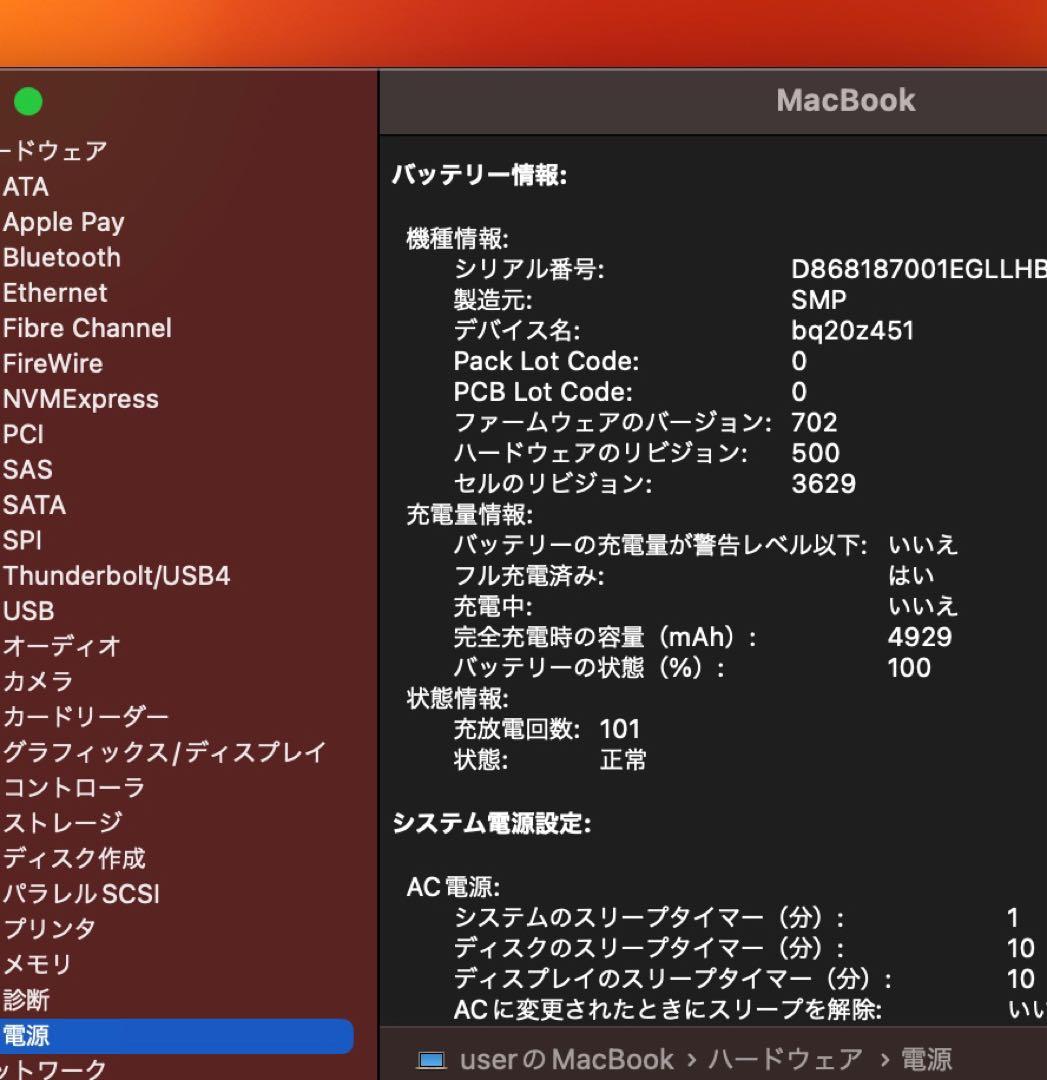The image size is (1047, 1080).
Task: Select グラフィックス/ディスプレイ in the sidebar
Action: (x=164, y=752)
